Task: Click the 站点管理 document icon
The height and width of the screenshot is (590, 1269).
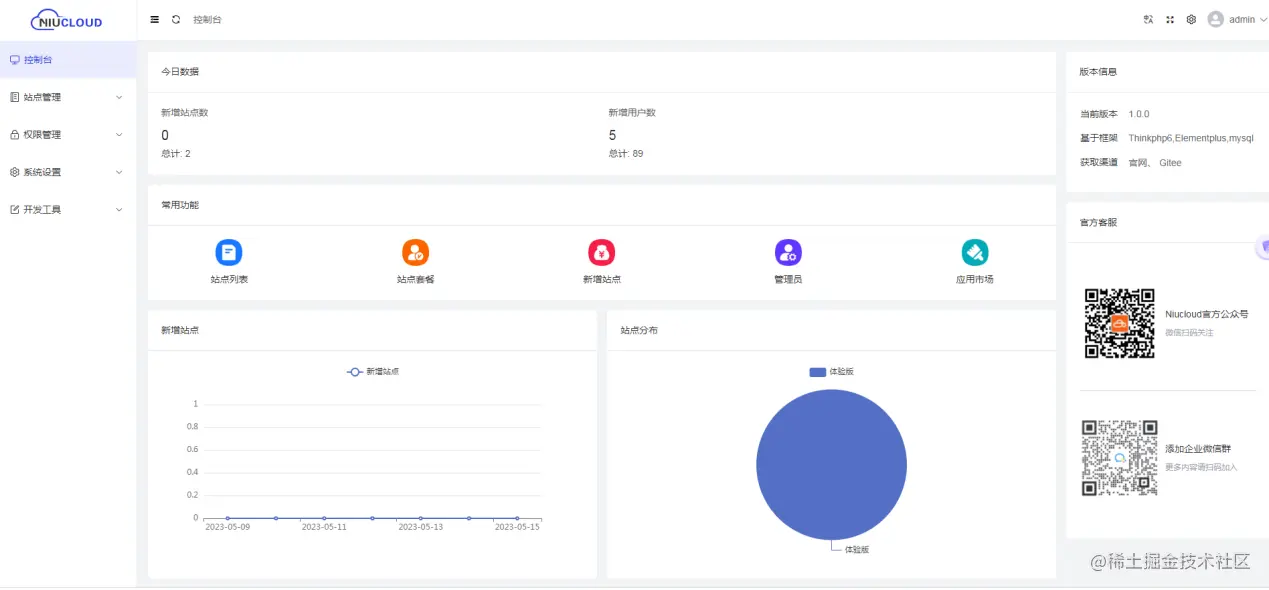Action: pyautogui.click(x=14, y=97)
